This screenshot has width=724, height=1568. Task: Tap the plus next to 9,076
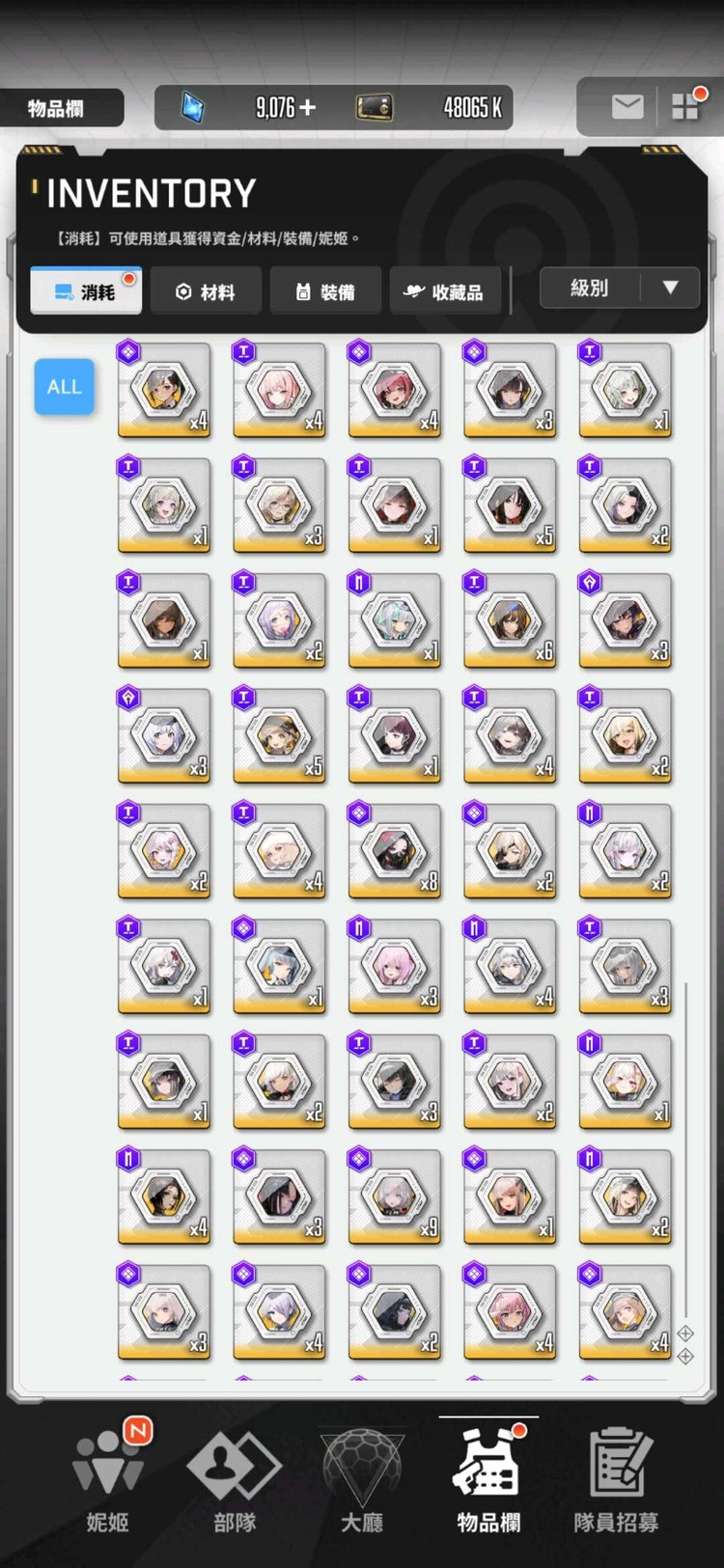point(308,107)
